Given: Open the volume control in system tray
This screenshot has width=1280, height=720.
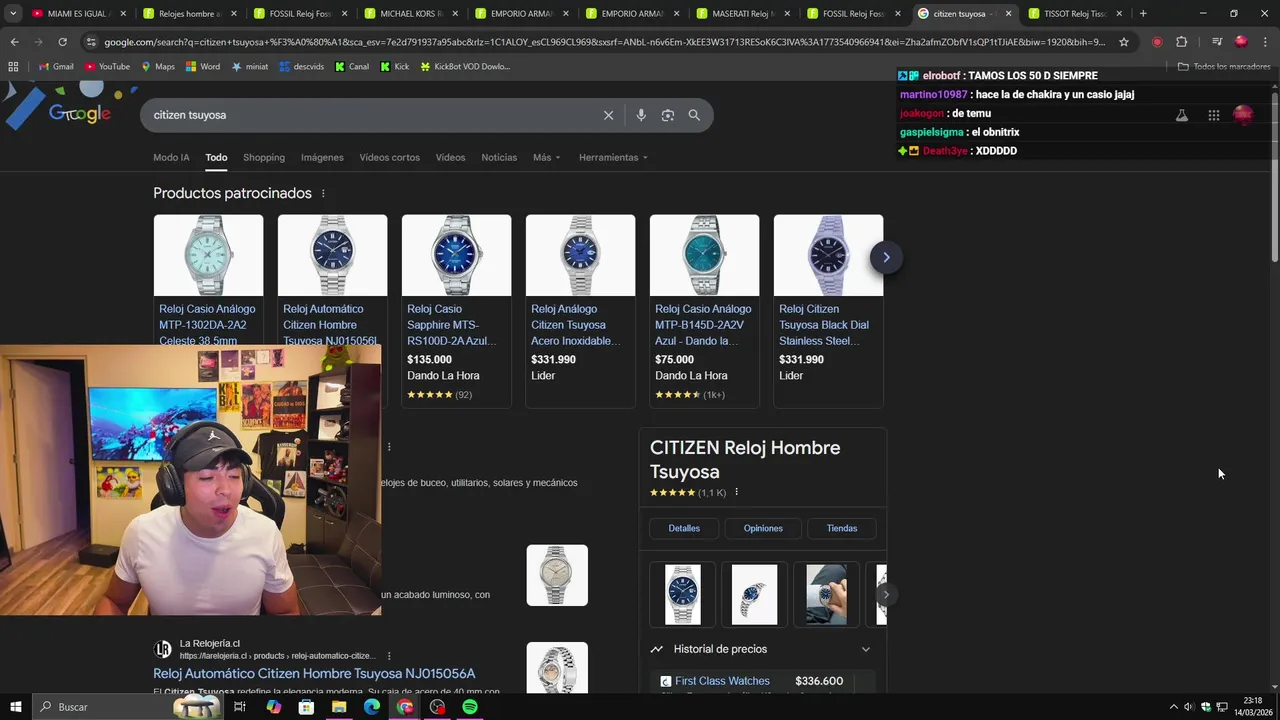Looking at the screenshot, I should [1189, 707].
